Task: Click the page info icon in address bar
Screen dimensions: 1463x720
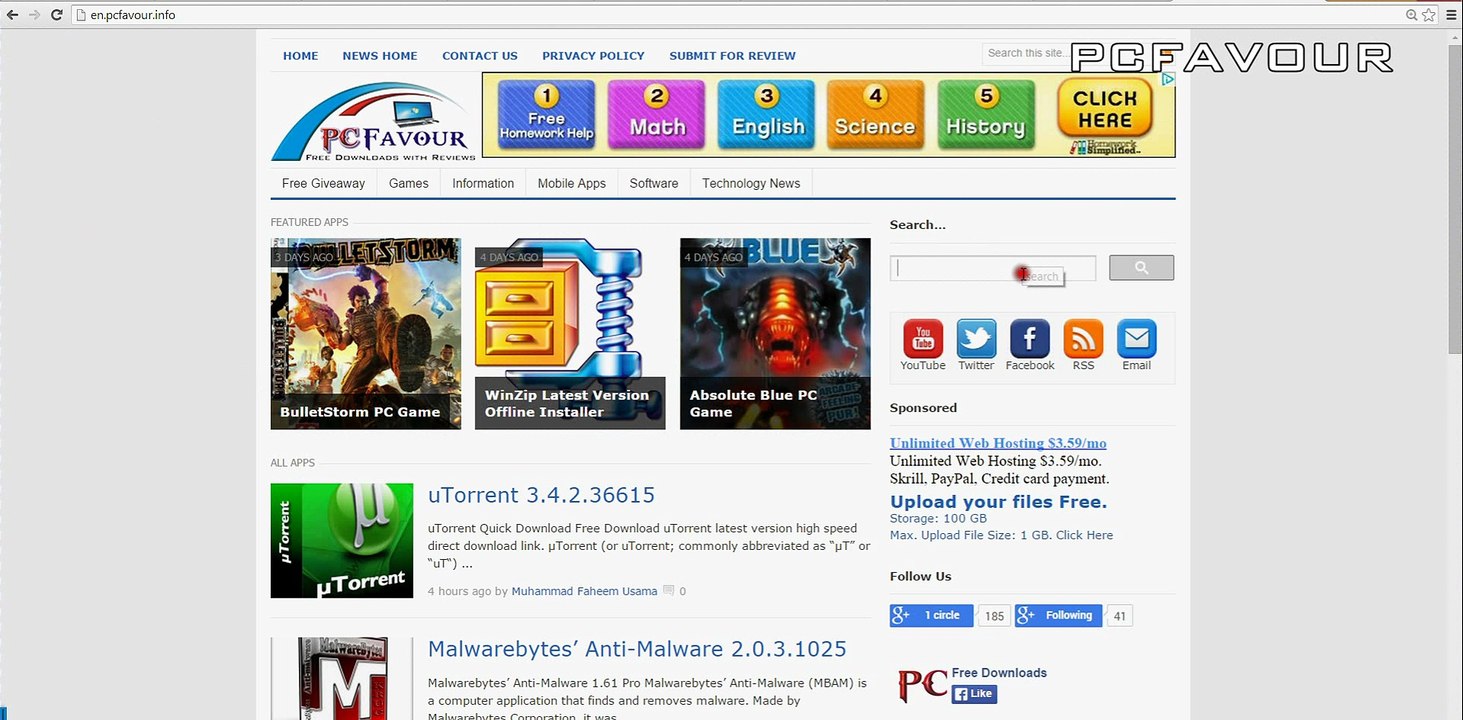Action: (x=80, y=15)
